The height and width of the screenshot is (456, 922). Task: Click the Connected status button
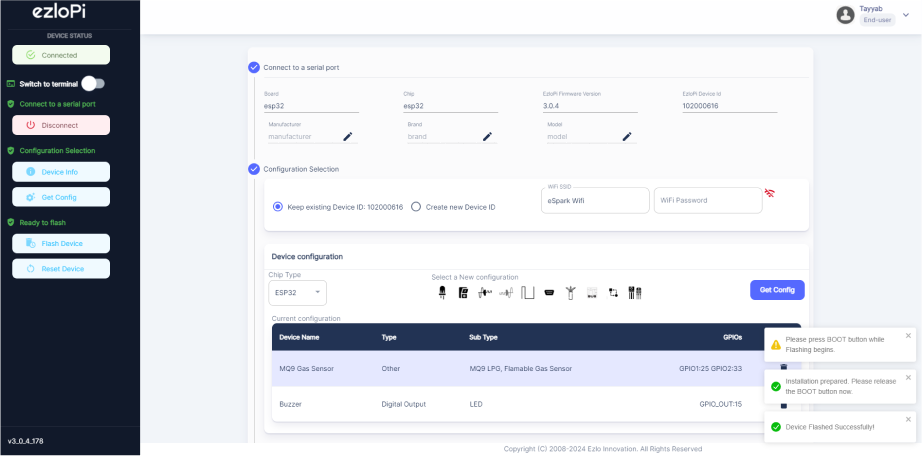[x=61, y=55]
